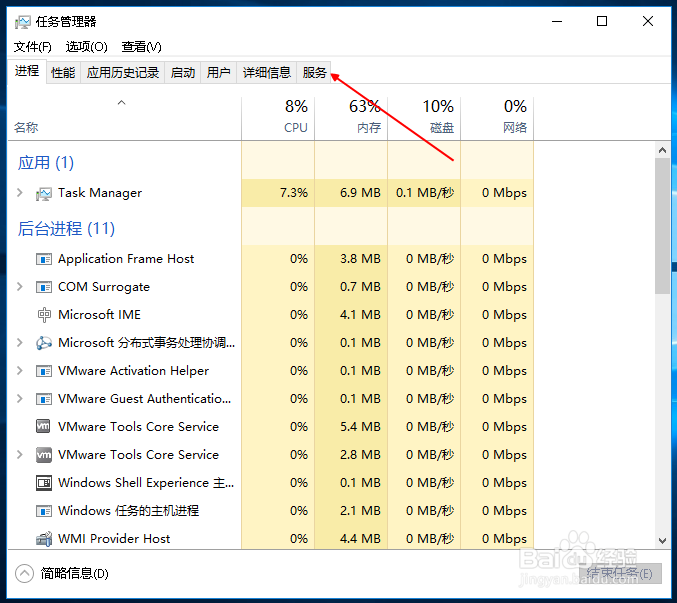Viewport: 677px width, 603px height.
Task: Click the scrollbar down arrow
Action: [662, 540]
